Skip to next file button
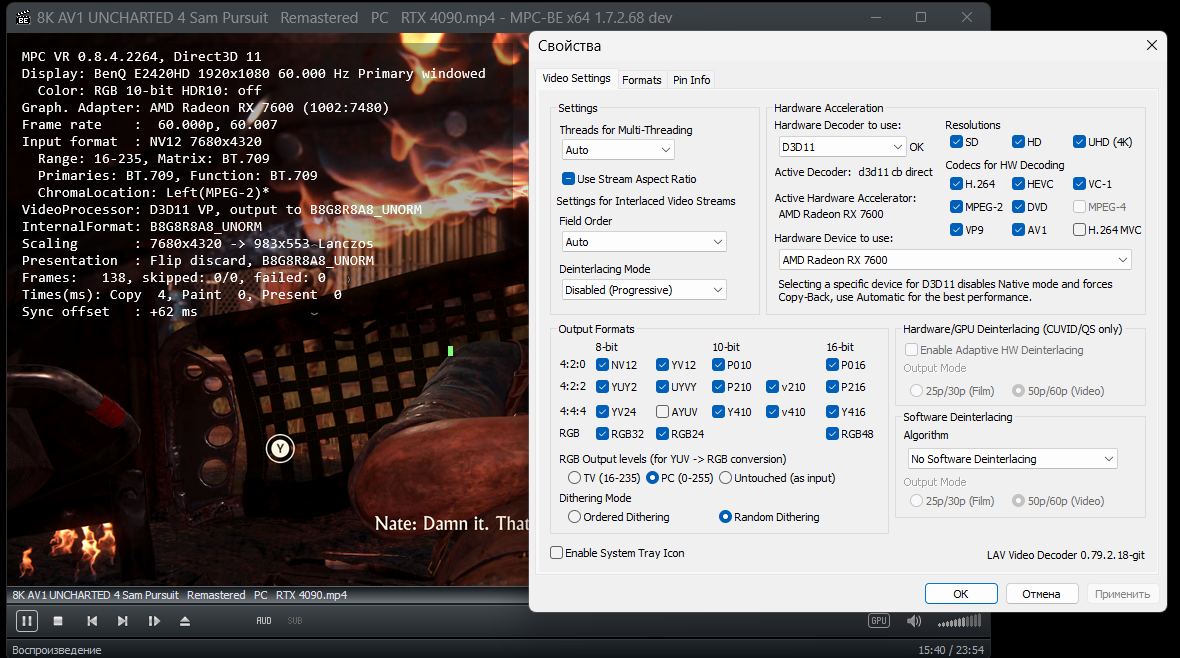Screen dimensions: 1180x658 [123, 621]
